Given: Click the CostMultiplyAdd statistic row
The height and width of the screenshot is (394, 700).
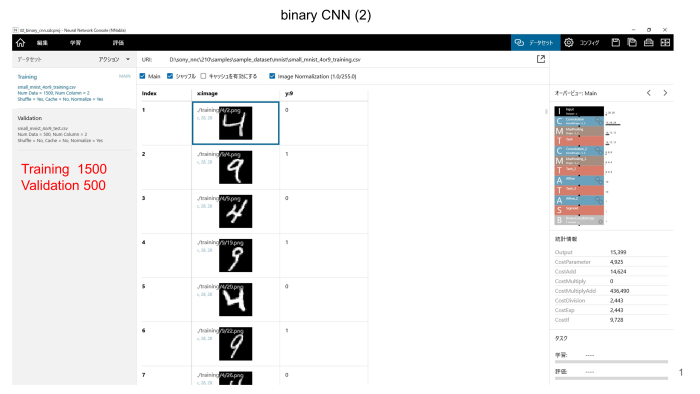Looking at the screenshot, I should (x=611, y=291).
